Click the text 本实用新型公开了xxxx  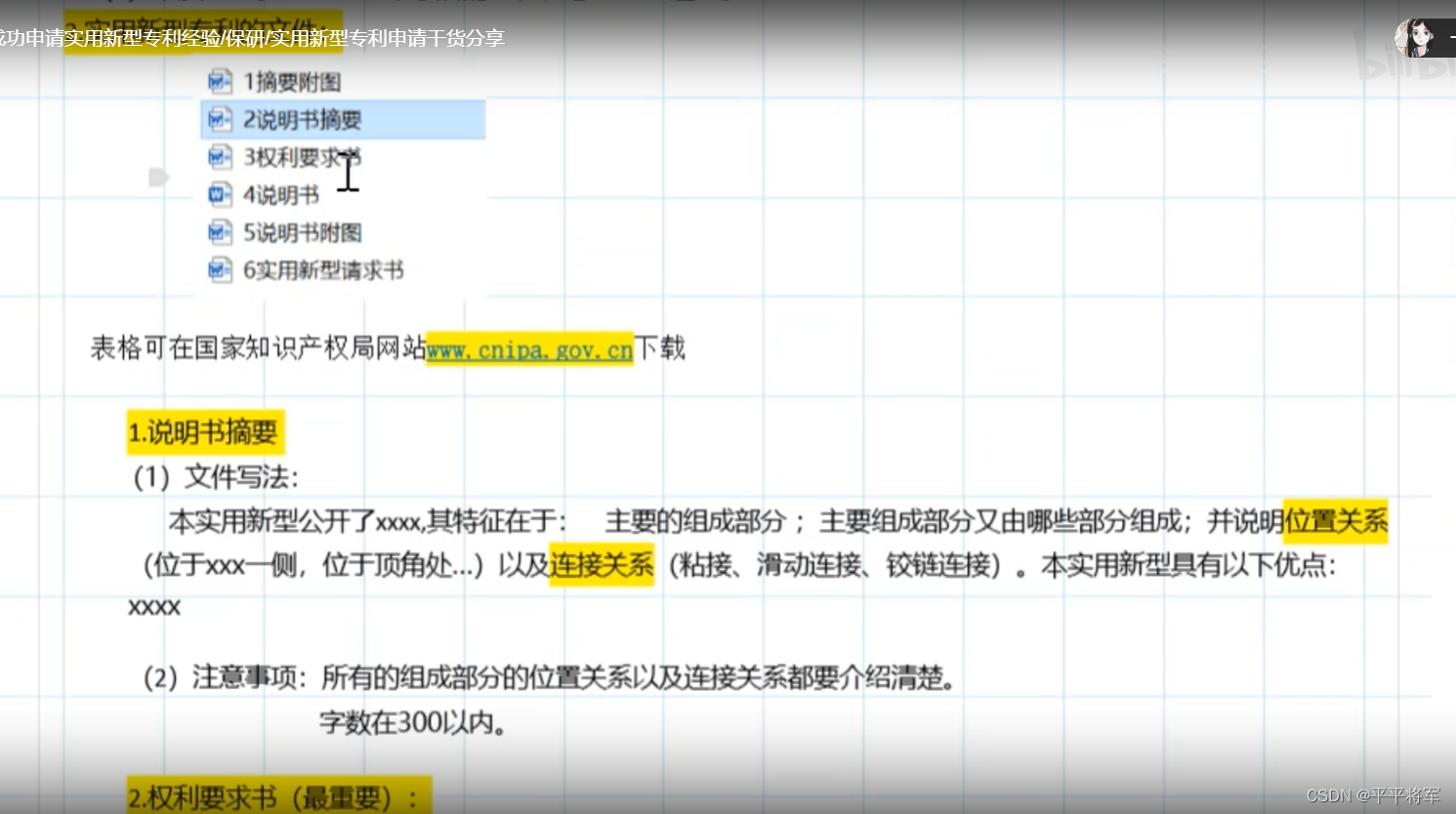(x=295, y=521)
